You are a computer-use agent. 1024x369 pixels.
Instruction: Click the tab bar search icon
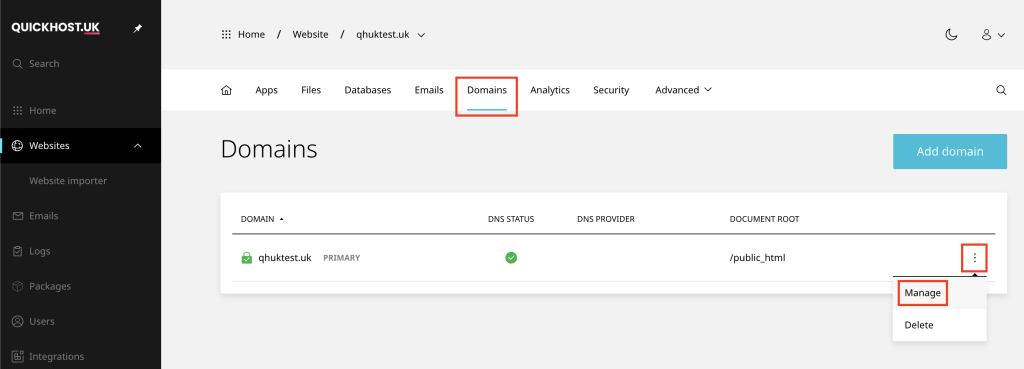(1001, 90)
